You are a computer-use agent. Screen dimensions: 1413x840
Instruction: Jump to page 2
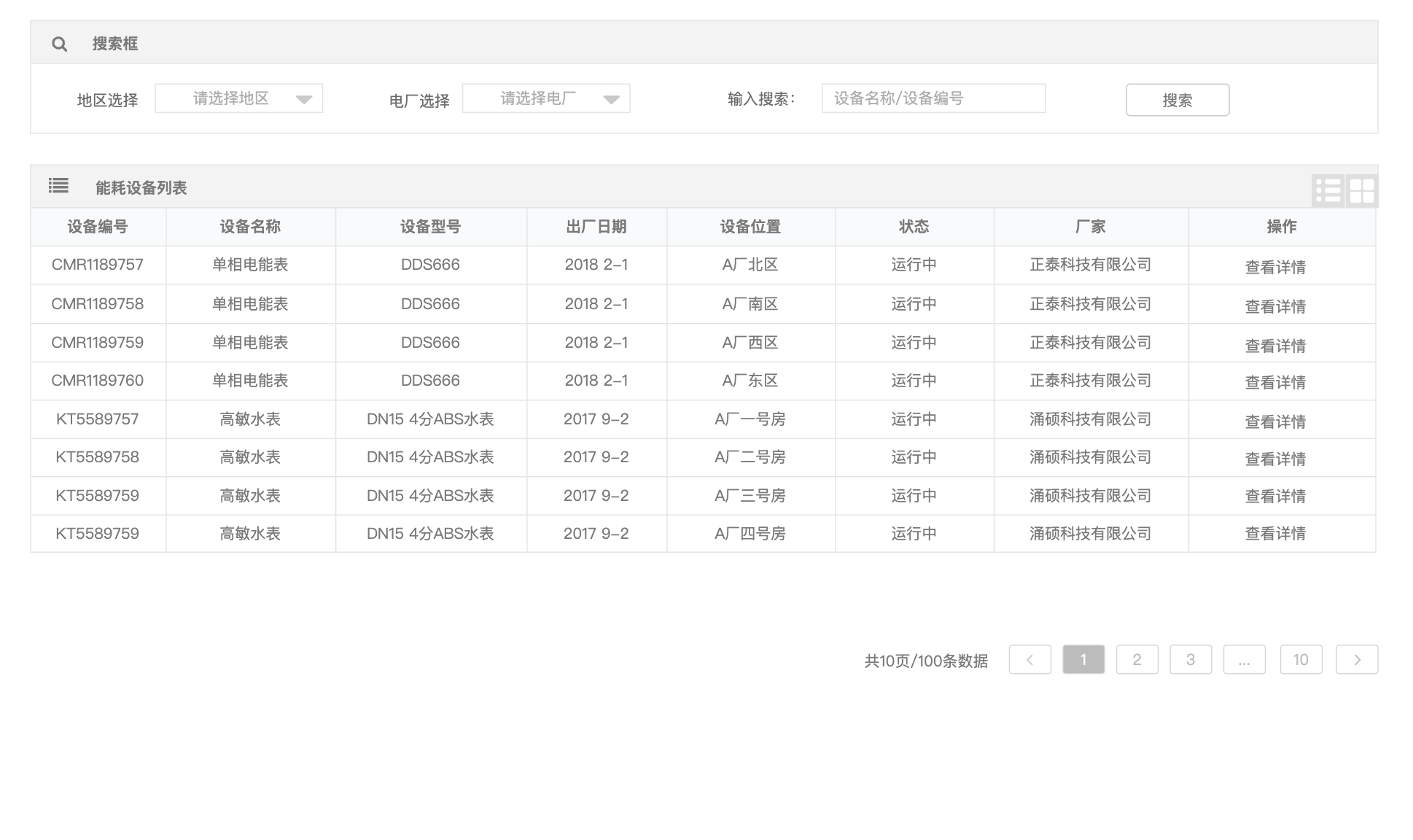(x=1137, y=659)
